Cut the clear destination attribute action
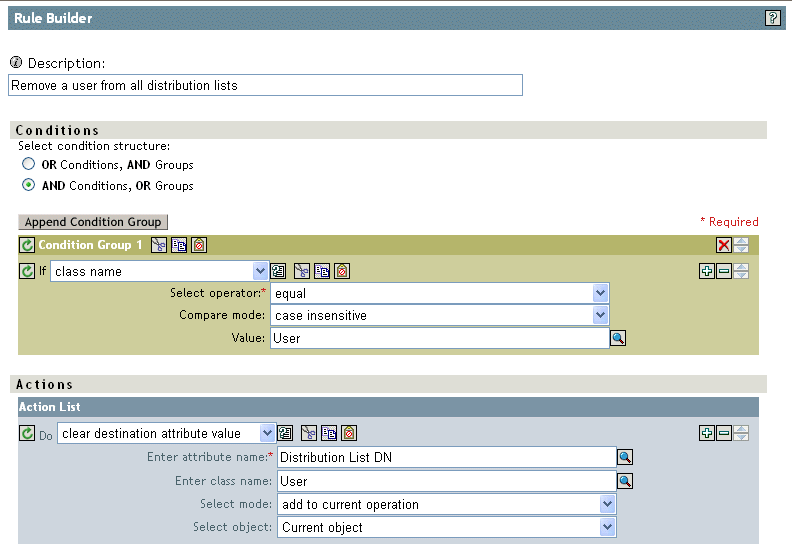792x560 pixels. 309,433
